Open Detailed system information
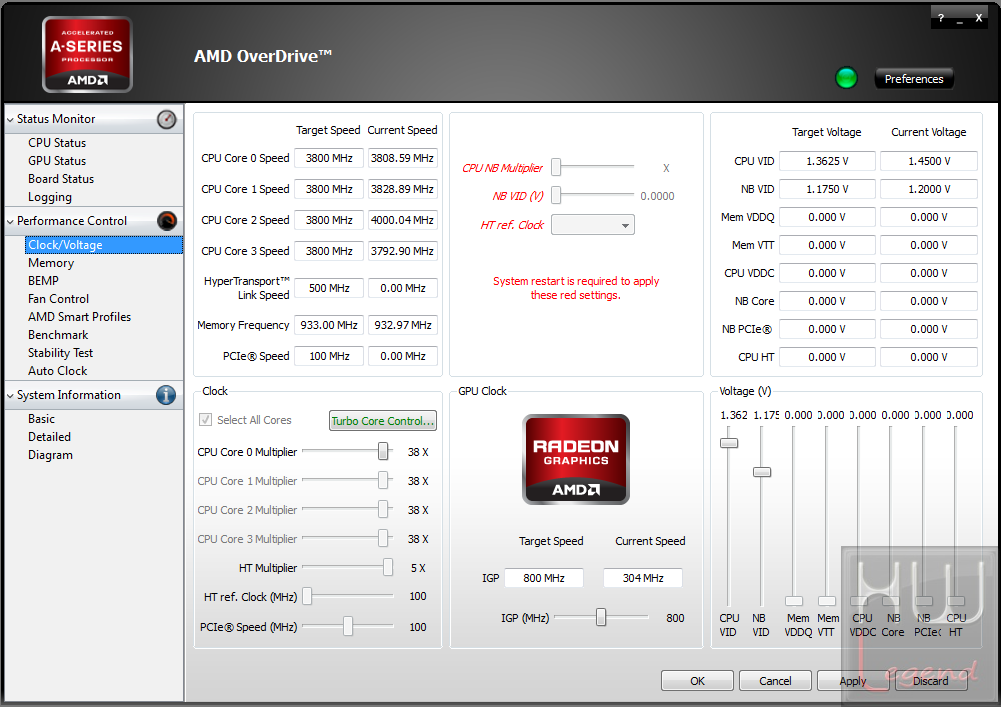 (x=49, y=437)
